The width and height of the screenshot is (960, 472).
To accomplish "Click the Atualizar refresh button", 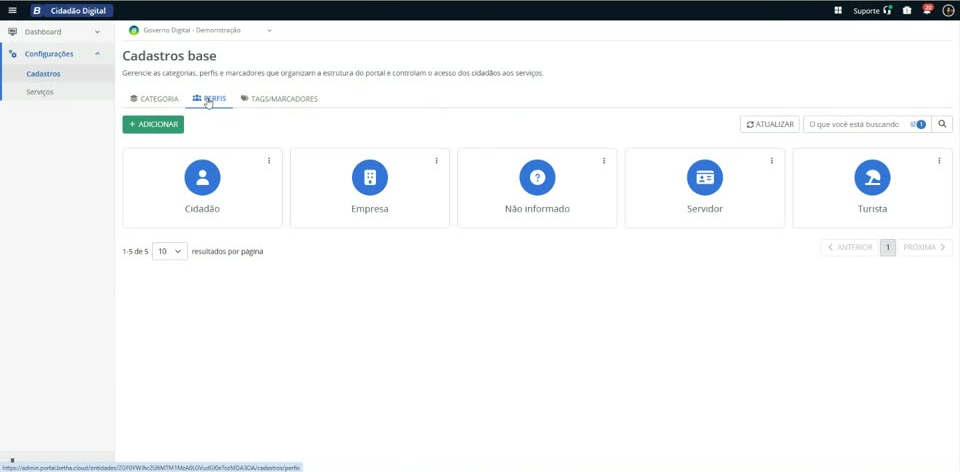I will [x=770, y=124].
